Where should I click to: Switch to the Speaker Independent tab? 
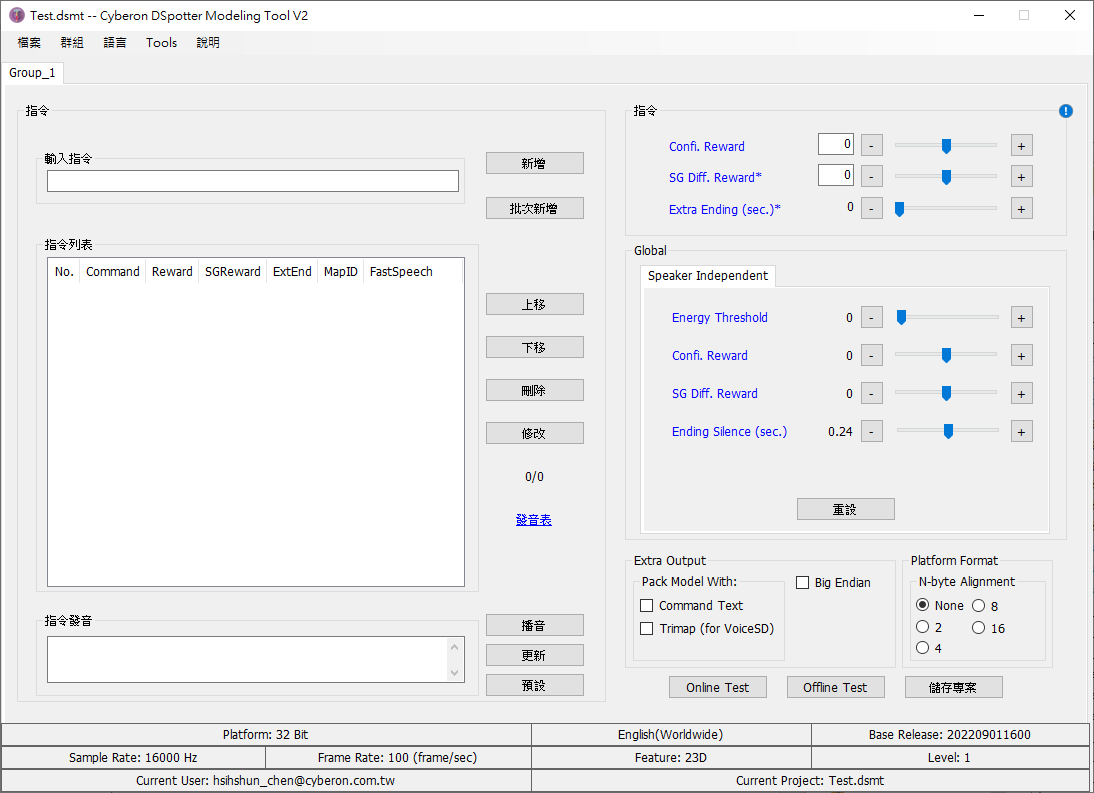707,276
